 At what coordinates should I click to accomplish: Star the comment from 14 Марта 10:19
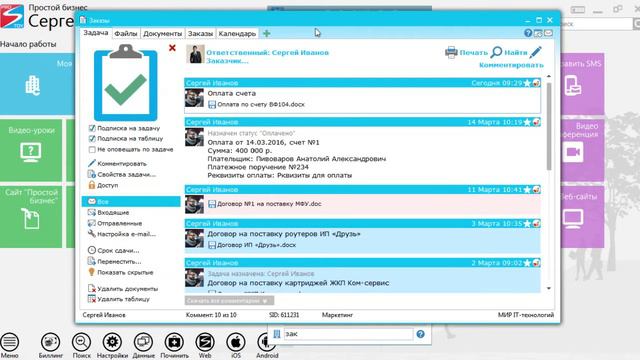[x=527, y=122]
